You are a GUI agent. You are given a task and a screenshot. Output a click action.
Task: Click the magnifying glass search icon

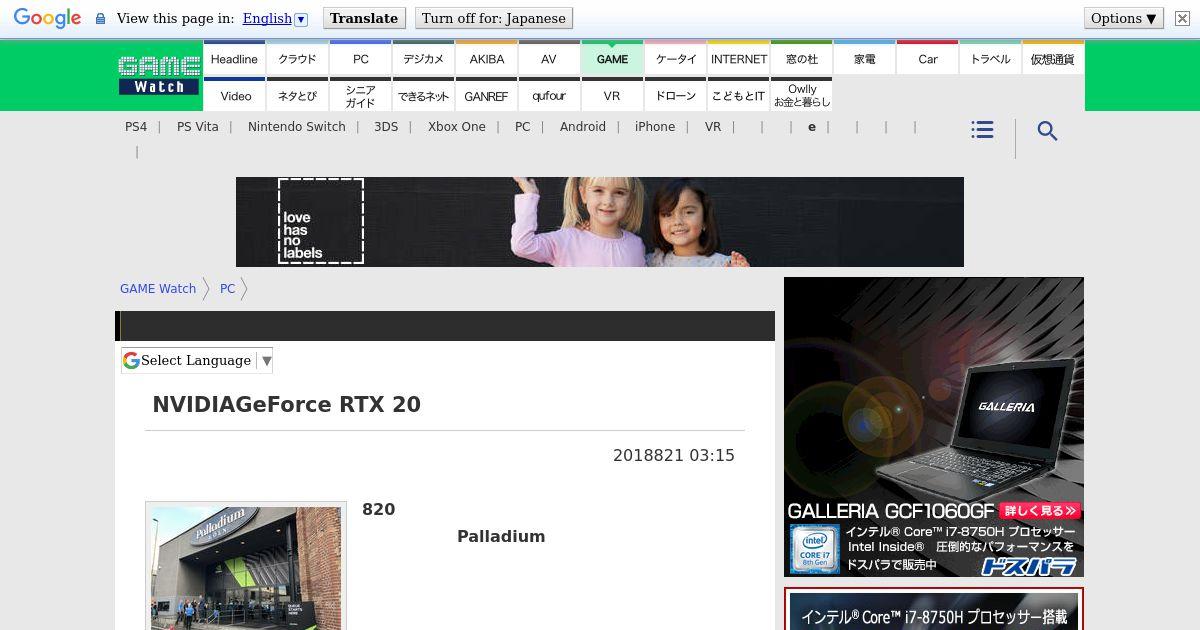tap(1047, 131)
